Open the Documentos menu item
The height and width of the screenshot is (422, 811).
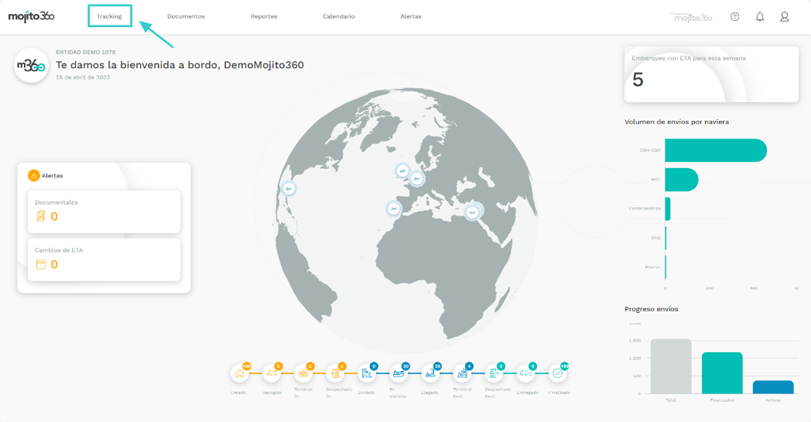pos(186,17)
